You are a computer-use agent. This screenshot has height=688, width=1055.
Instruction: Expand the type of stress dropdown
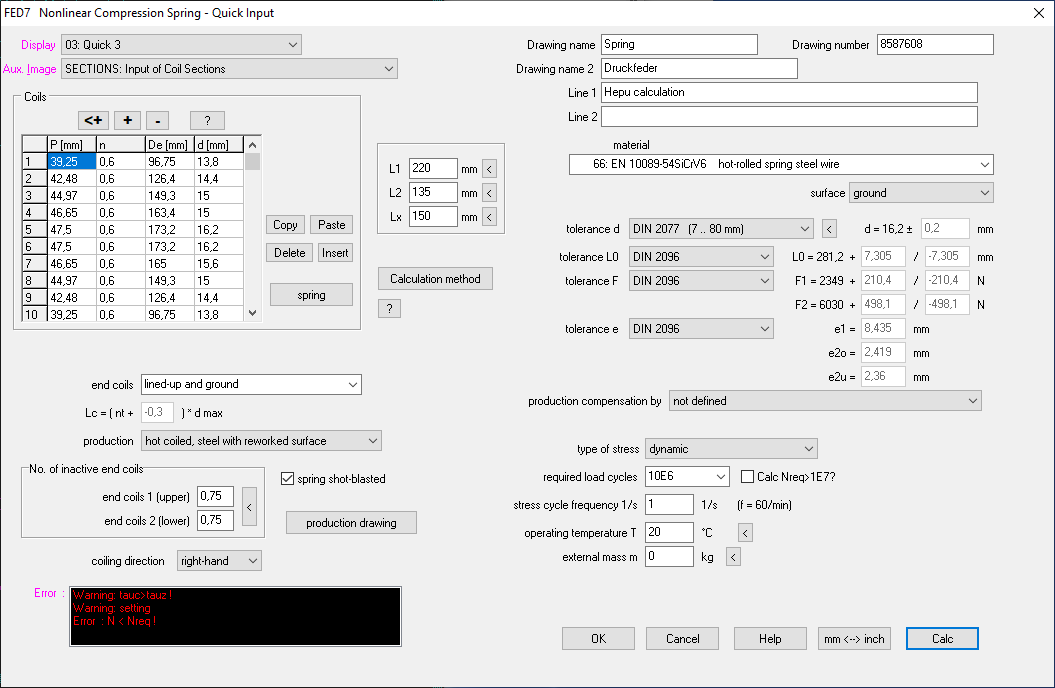pos(731,449)
